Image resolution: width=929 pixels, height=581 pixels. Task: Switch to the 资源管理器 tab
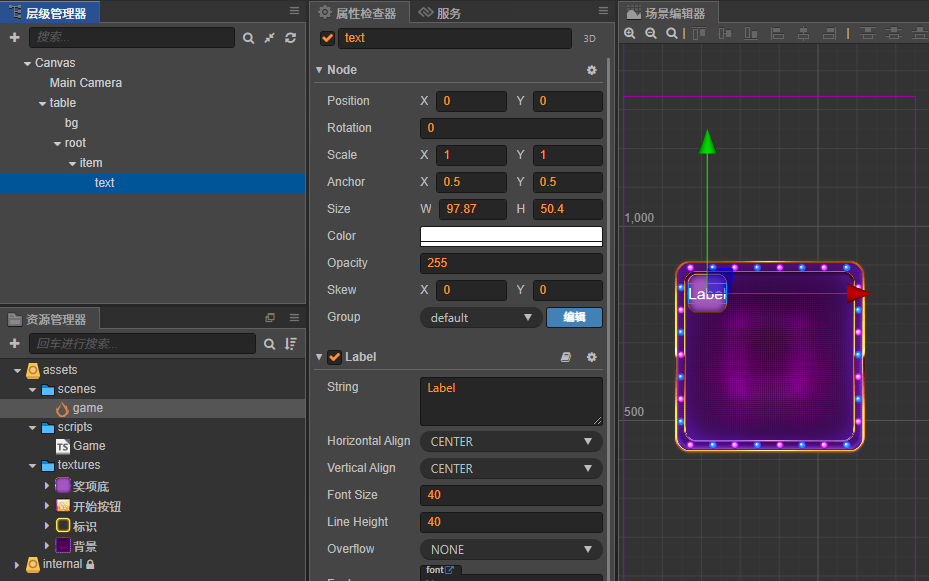tap(50, 320)
